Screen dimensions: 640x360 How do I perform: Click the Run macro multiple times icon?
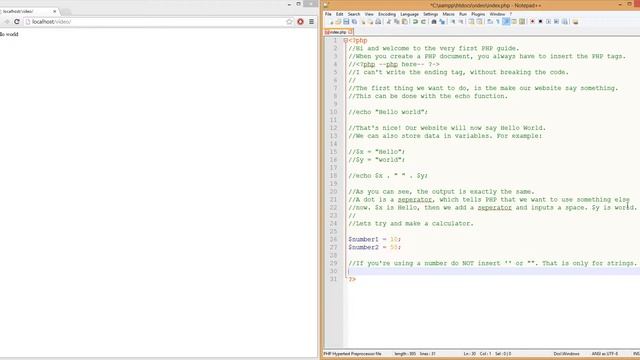(x=556, y=22)
